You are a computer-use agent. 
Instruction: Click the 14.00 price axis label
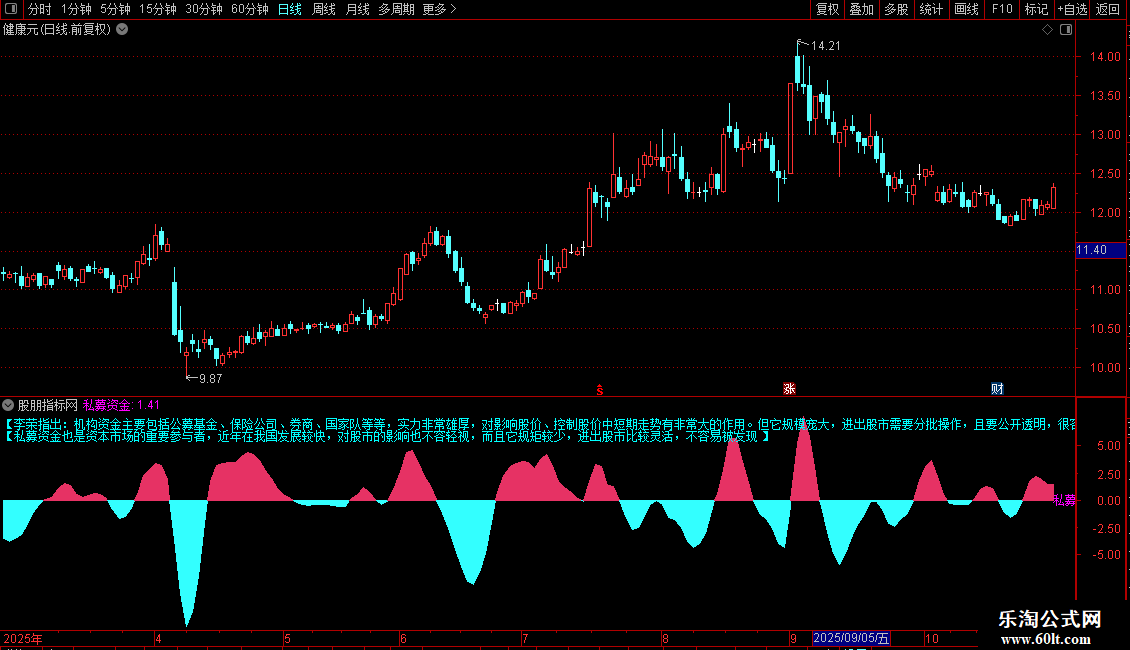pyautogui.click(x=1105, y=57)
